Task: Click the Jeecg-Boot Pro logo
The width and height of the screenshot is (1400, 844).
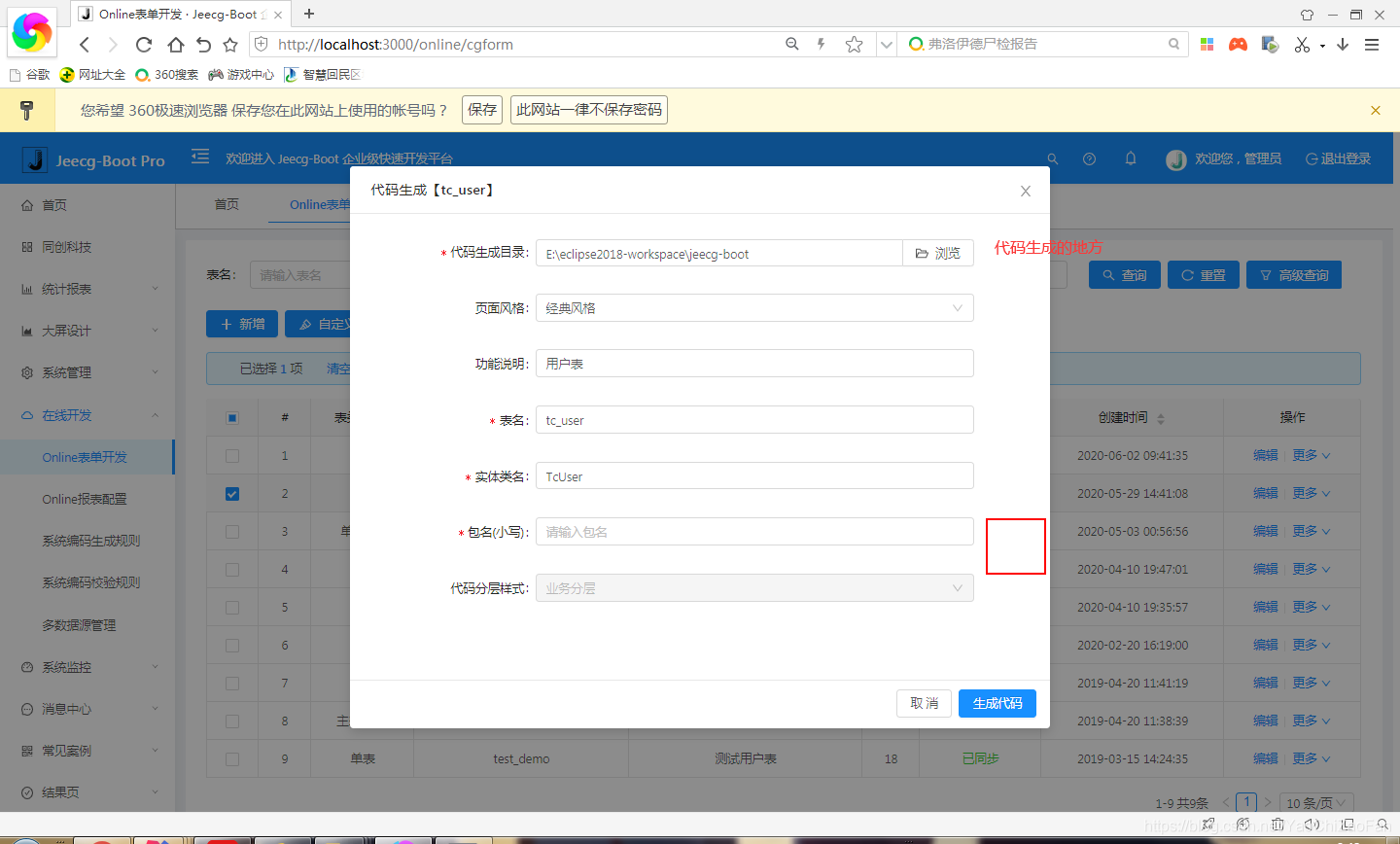Action: (94, 160)
